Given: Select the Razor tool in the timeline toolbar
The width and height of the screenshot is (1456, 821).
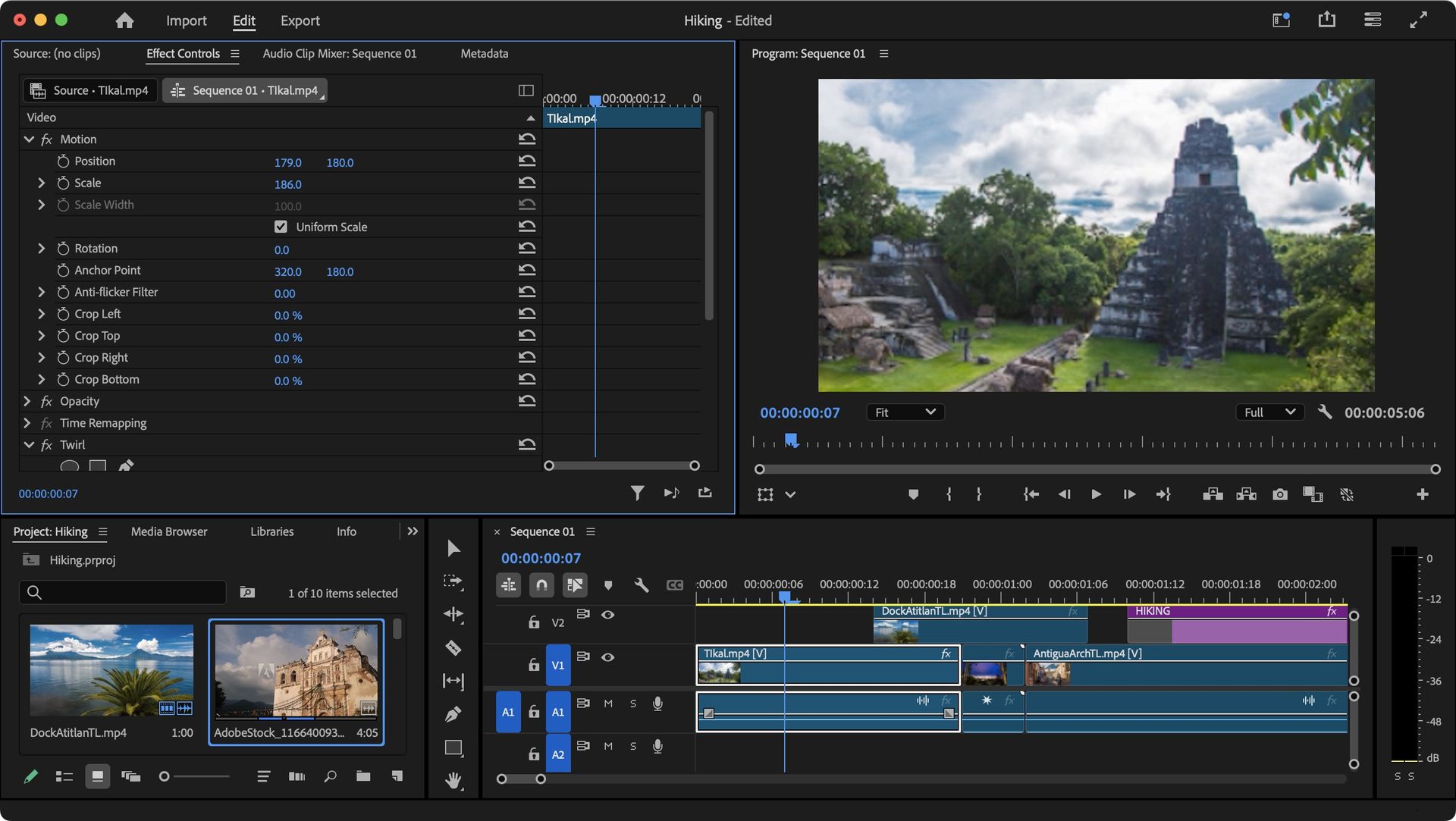Looking at the screenshot, I should click(x=453, y=648).
